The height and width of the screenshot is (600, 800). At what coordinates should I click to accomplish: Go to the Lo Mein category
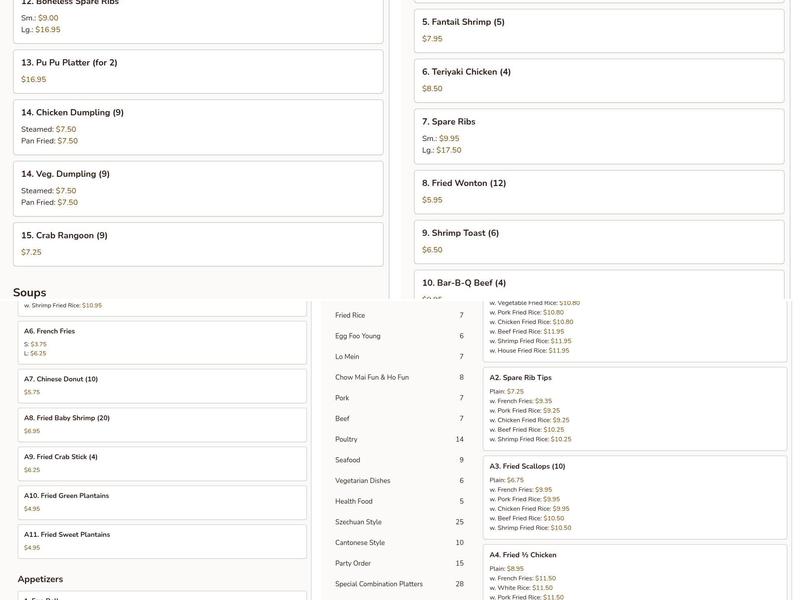point(347,357)
